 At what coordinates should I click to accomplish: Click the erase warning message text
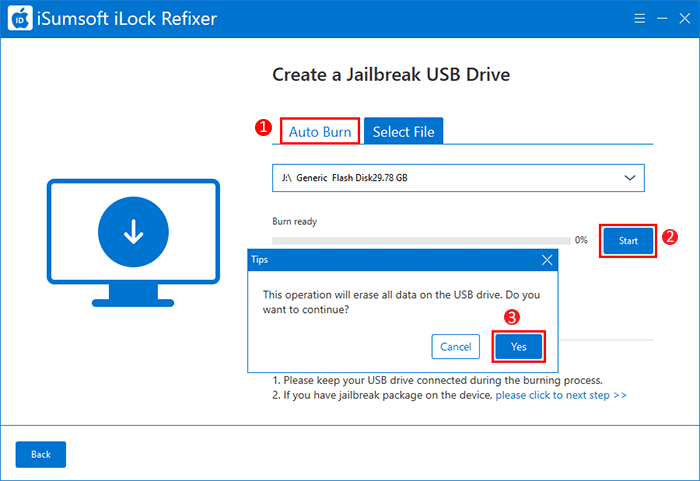[401, 302]
